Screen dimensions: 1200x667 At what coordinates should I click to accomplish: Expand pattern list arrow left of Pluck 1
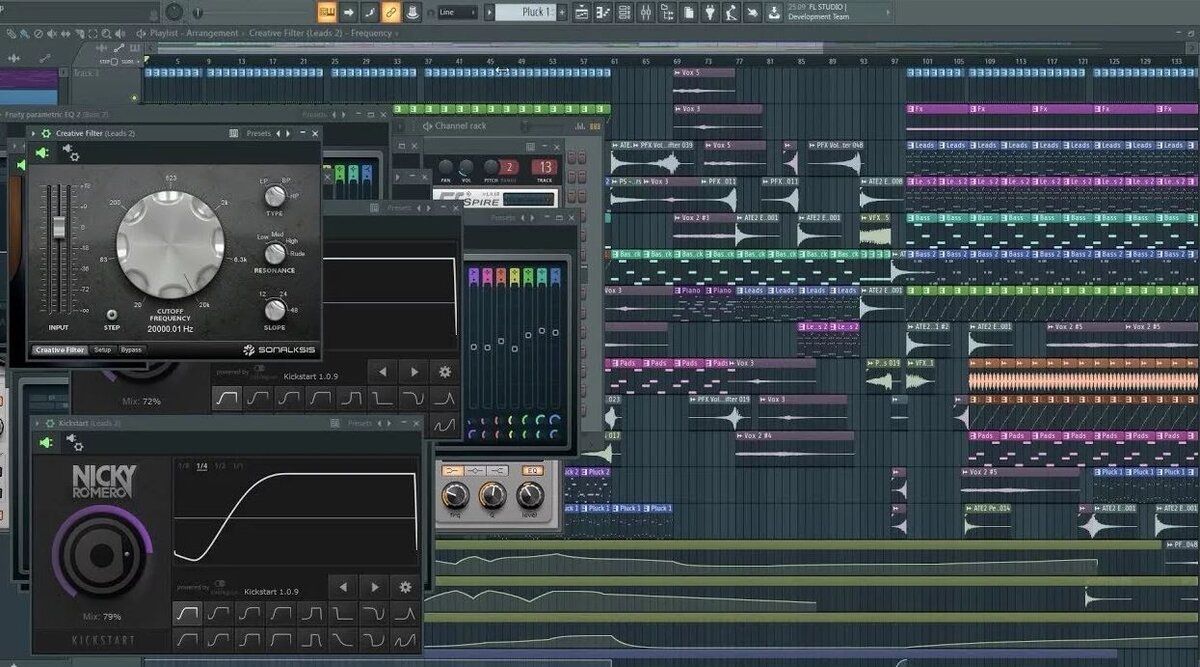(x=489, y=12)
